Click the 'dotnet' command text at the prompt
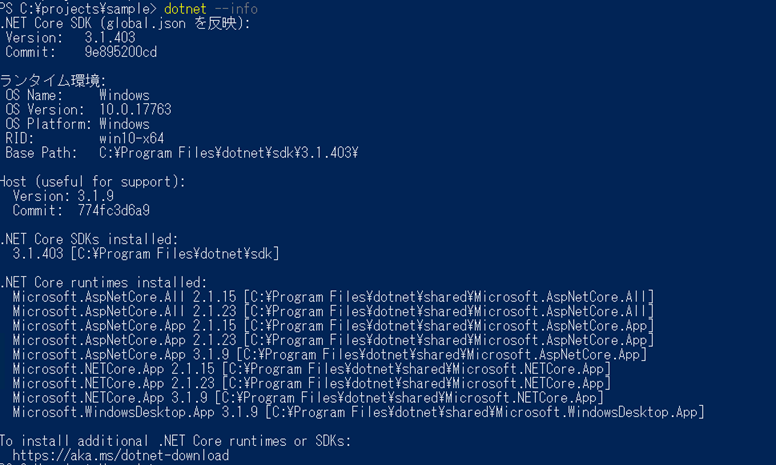The height and width of the screenshot is (465, 776). (x=185, y=8)
